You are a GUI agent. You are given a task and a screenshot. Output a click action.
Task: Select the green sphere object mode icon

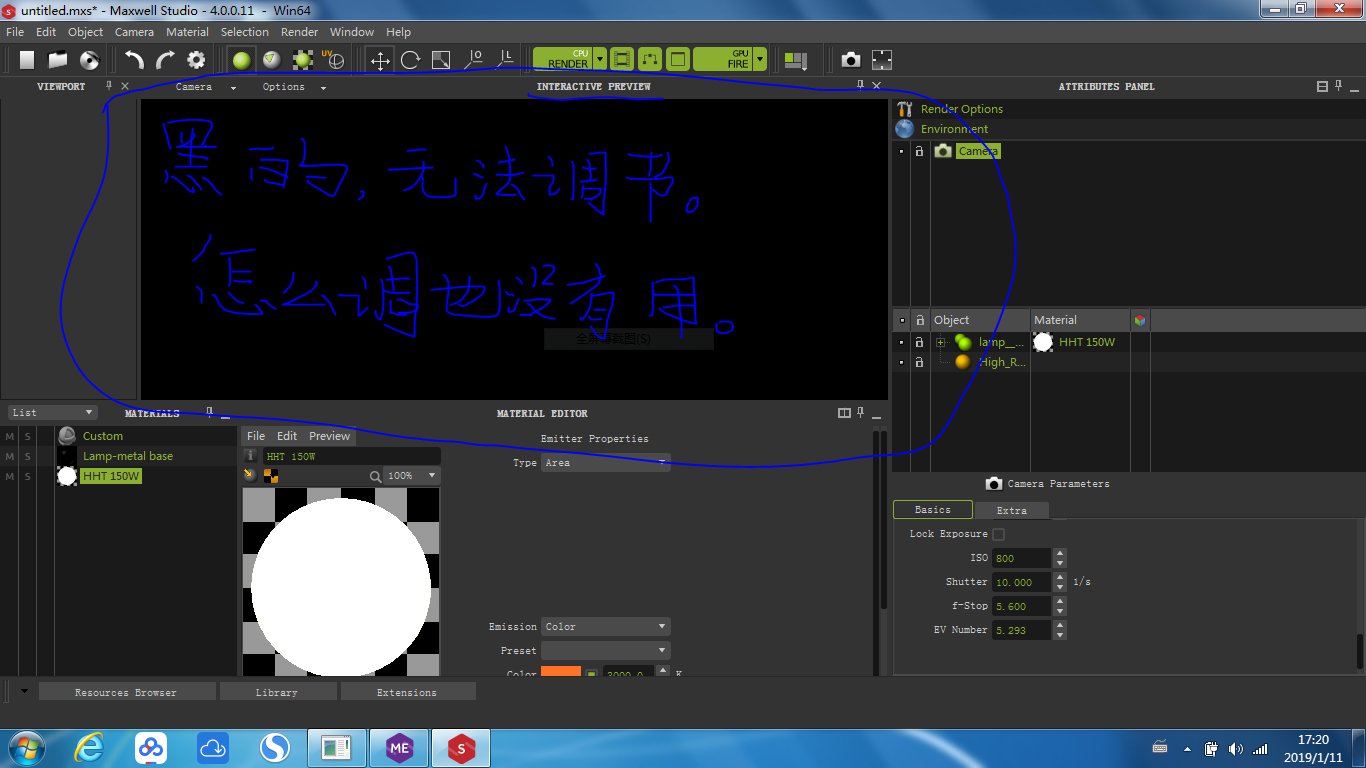241,60
